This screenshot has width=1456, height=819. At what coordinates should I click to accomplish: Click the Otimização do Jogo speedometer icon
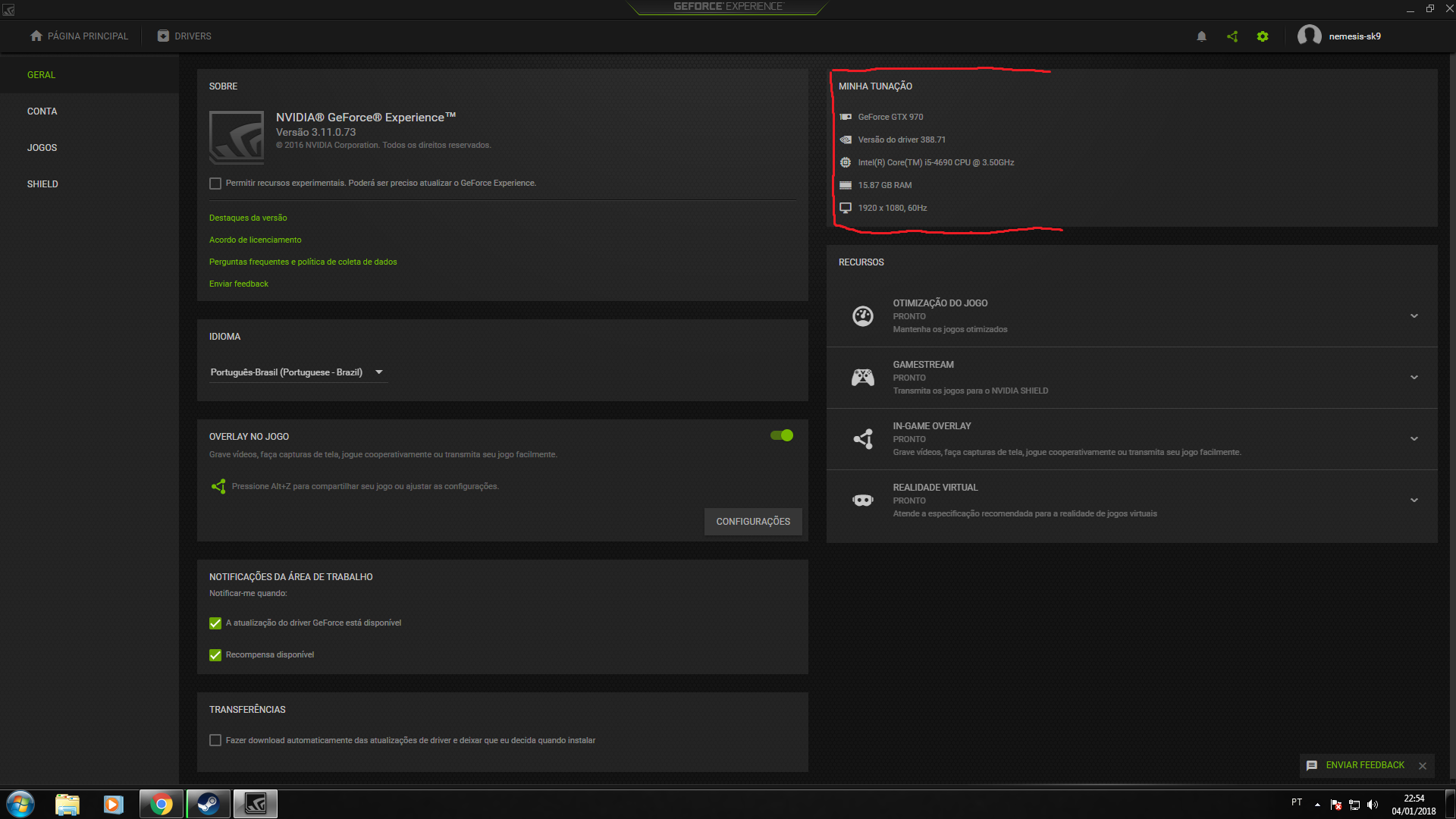(x=863, y=315)
